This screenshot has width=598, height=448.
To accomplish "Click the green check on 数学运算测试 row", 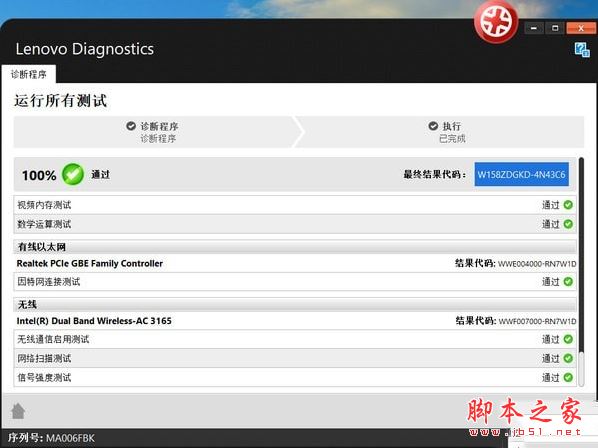I will pyautogui.click(x=568, y=224).
